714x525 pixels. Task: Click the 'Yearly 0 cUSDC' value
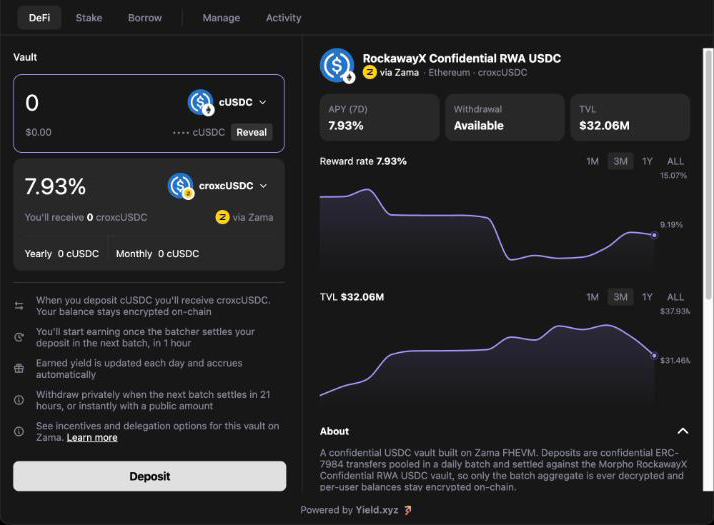coord(62,254)
